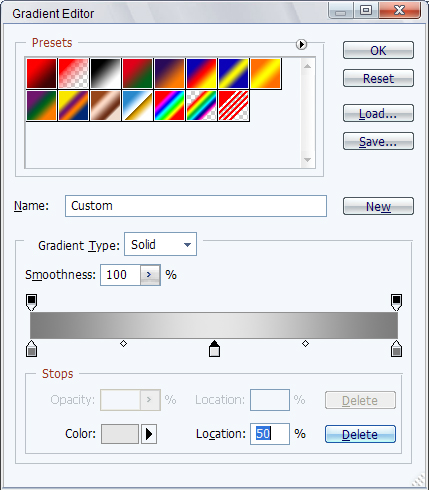Click into the gradient Name field
Image resolution: width=429 pixels, height=490 pixels.
(x=196, y=206)
